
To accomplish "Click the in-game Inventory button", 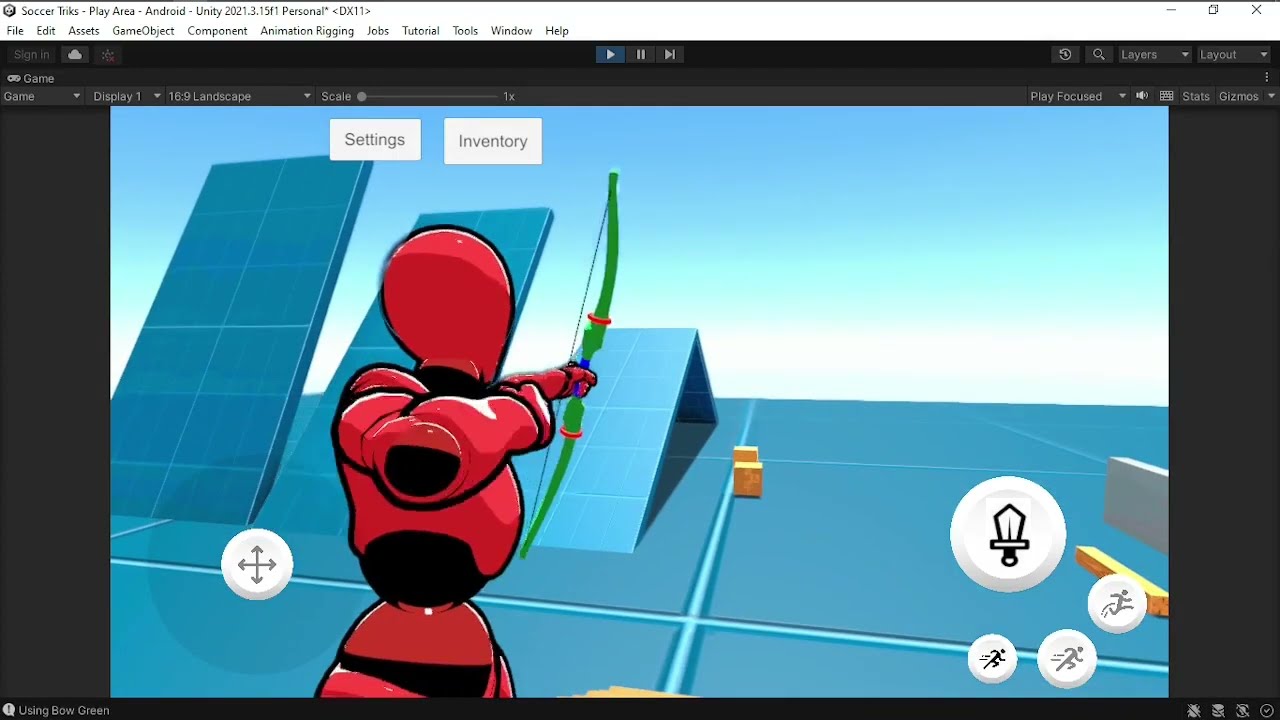I will [x=493, y=141].
